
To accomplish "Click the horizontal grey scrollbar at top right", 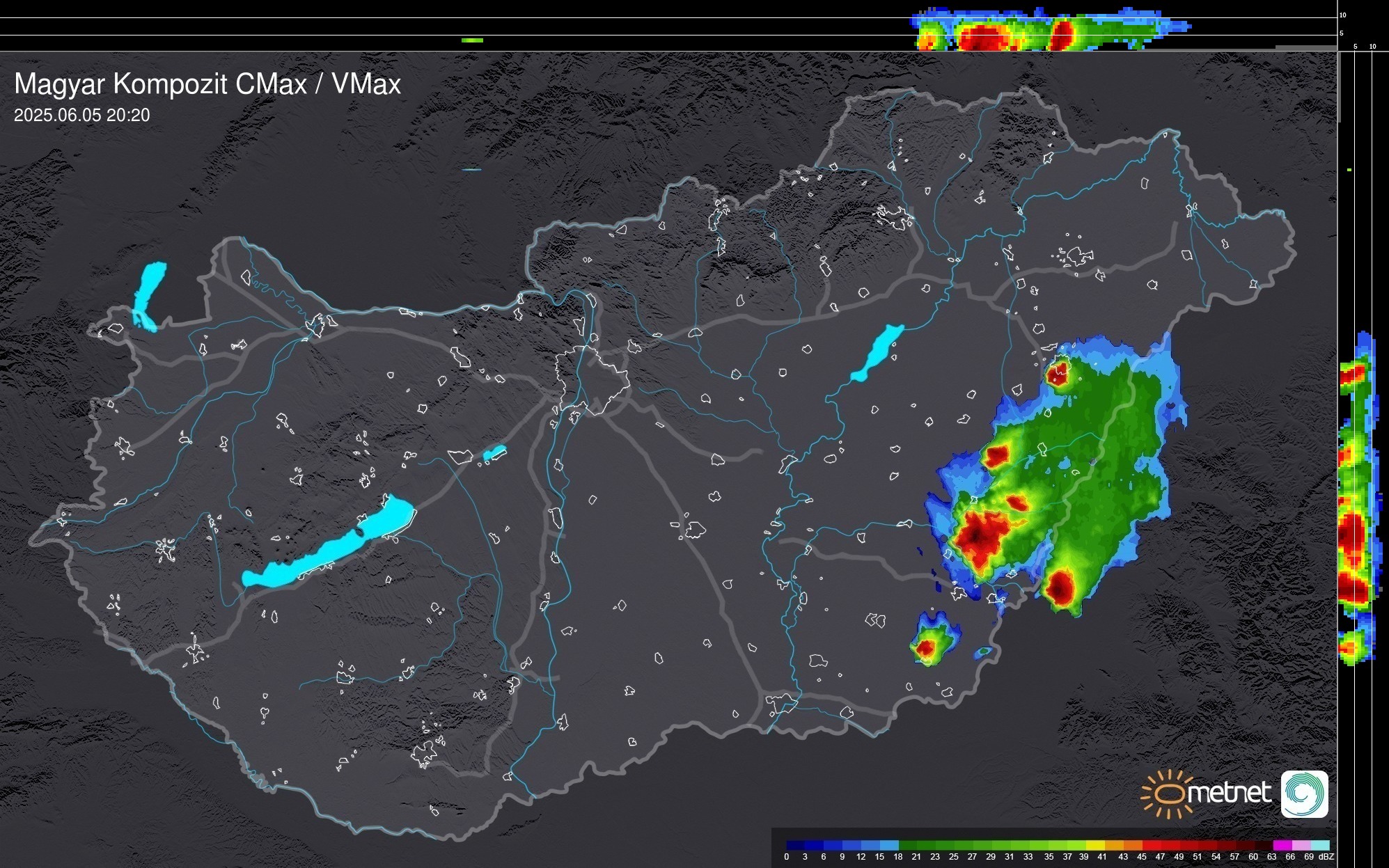I will point(1305,47).
